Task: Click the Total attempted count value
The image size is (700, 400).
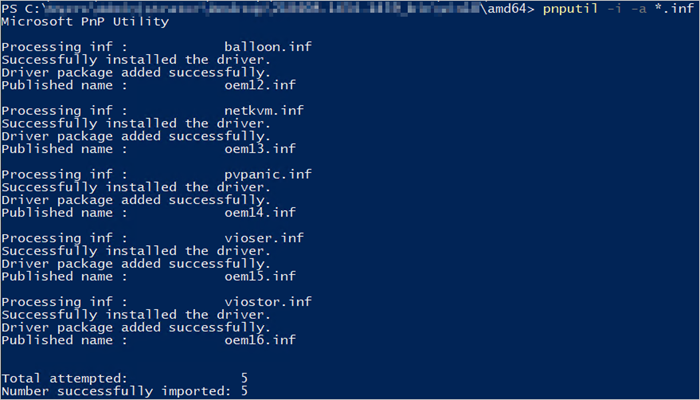Action: tap(244, 379)
